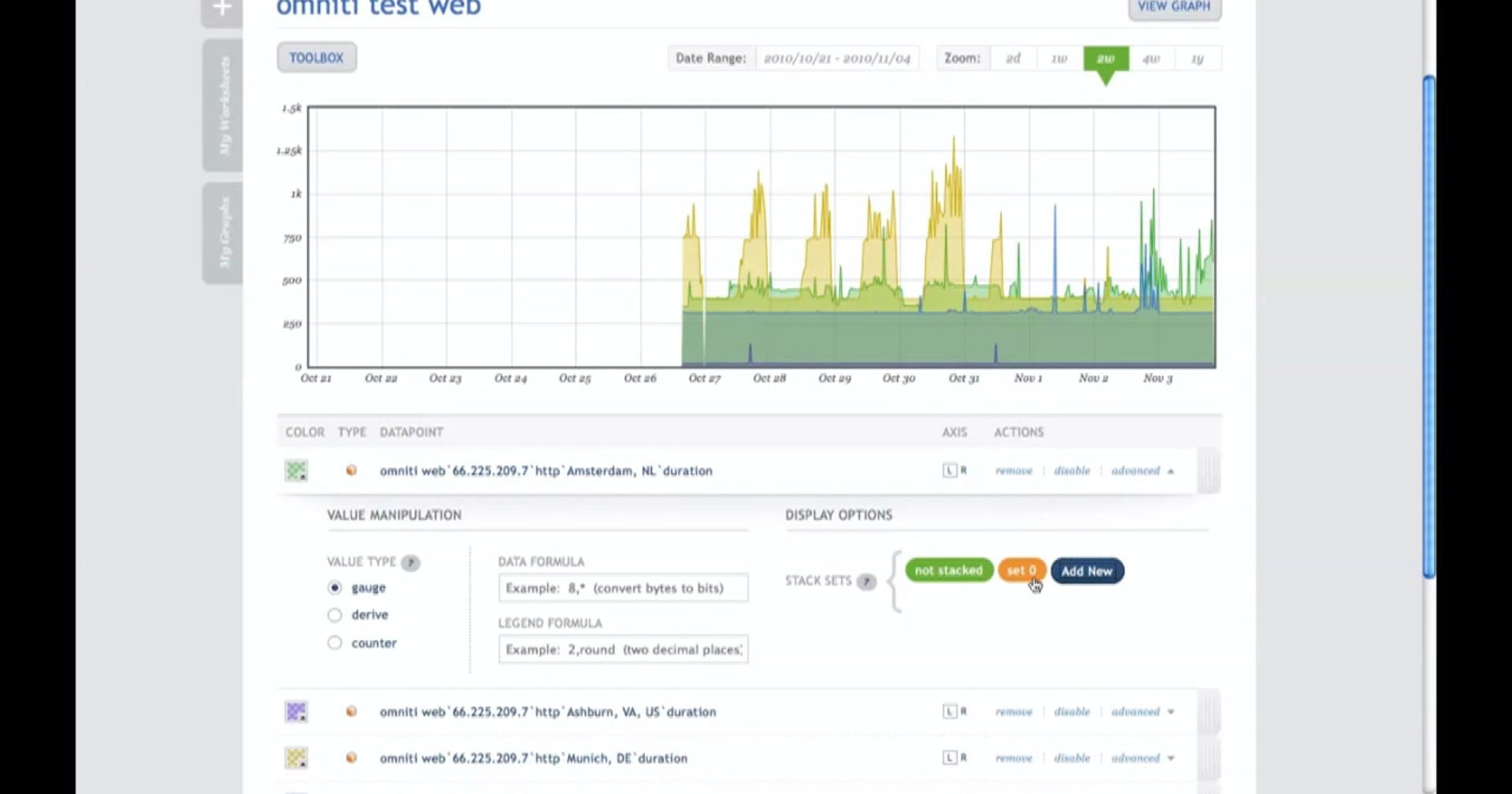Click type icon of Ashburn datapoint
1512x794 pixels.
tap(351, 711)
